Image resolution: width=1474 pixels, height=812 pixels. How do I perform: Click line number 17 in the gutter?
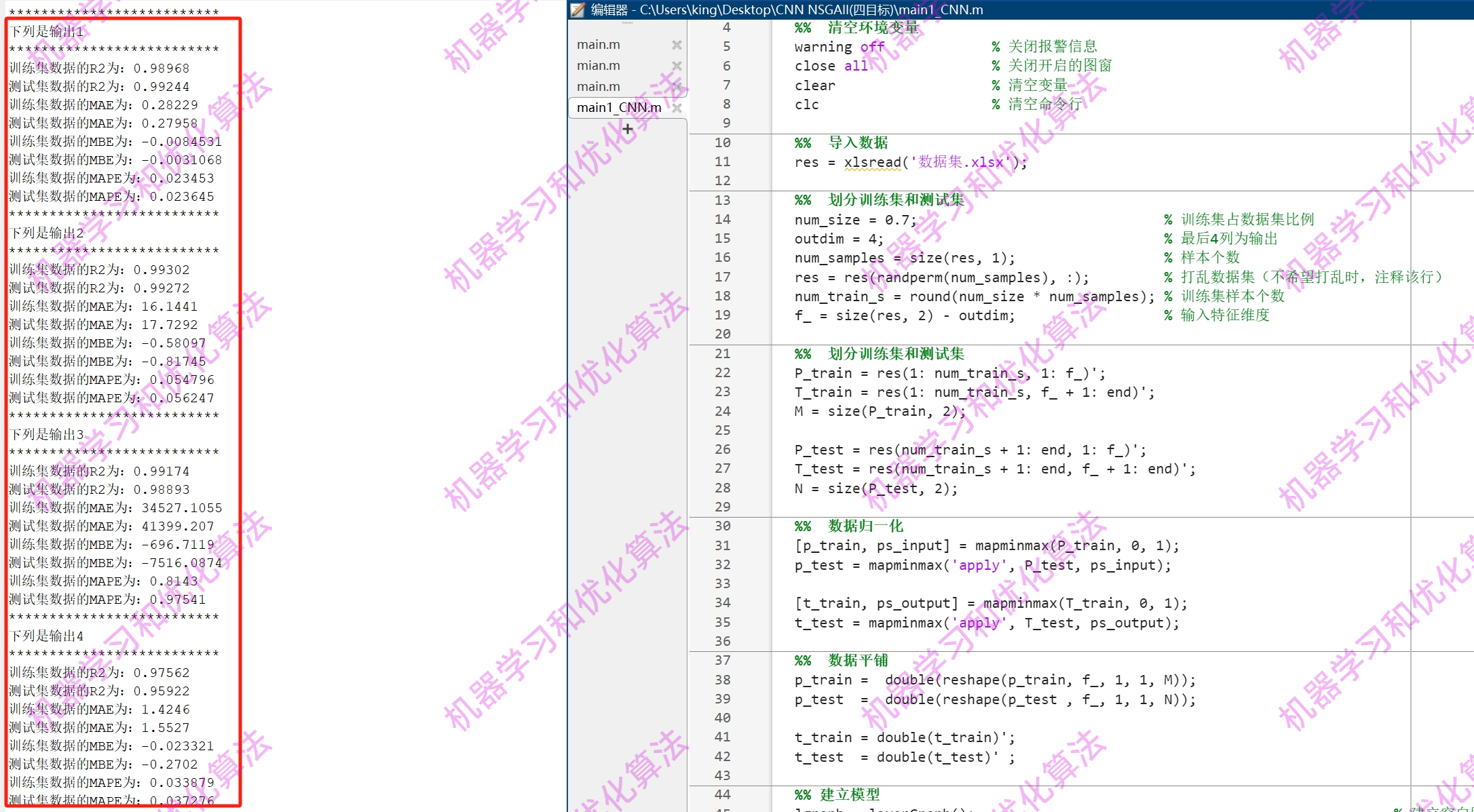[723, 277]
